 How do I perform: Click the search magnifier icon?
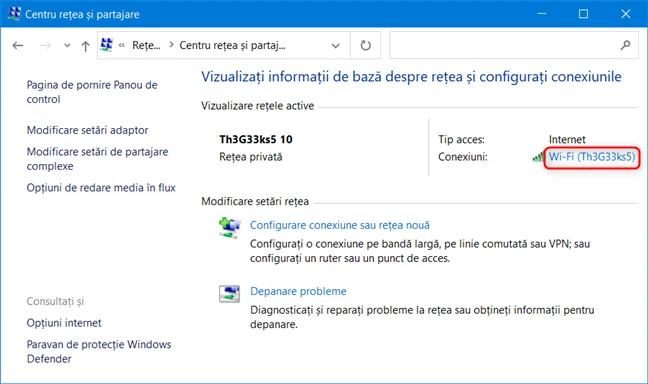pos(625,45)
